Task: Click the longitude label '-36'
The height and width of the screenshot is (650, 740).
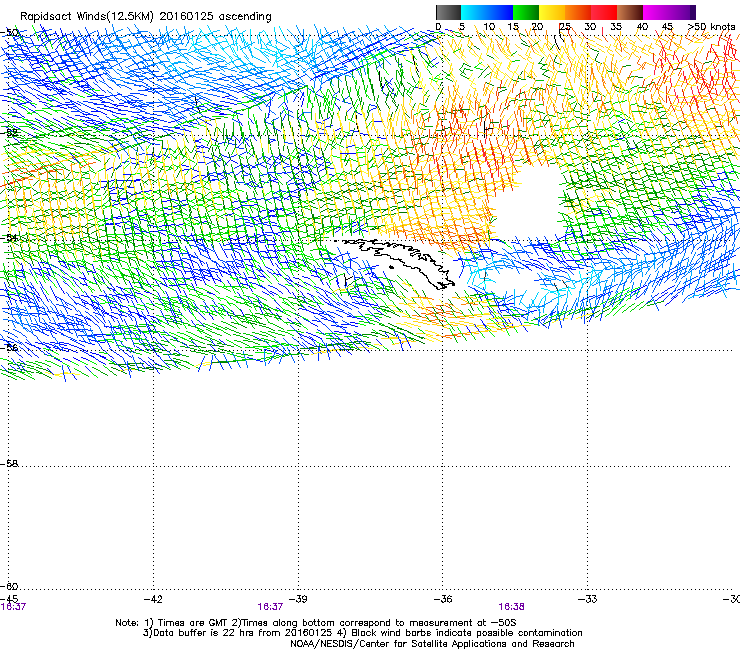Action: click(443, 599)
